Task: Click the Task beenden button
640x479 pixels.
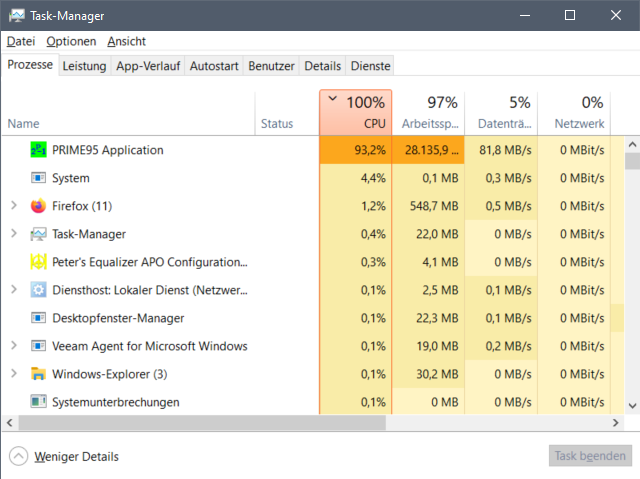Action: [x=590, y=456]
